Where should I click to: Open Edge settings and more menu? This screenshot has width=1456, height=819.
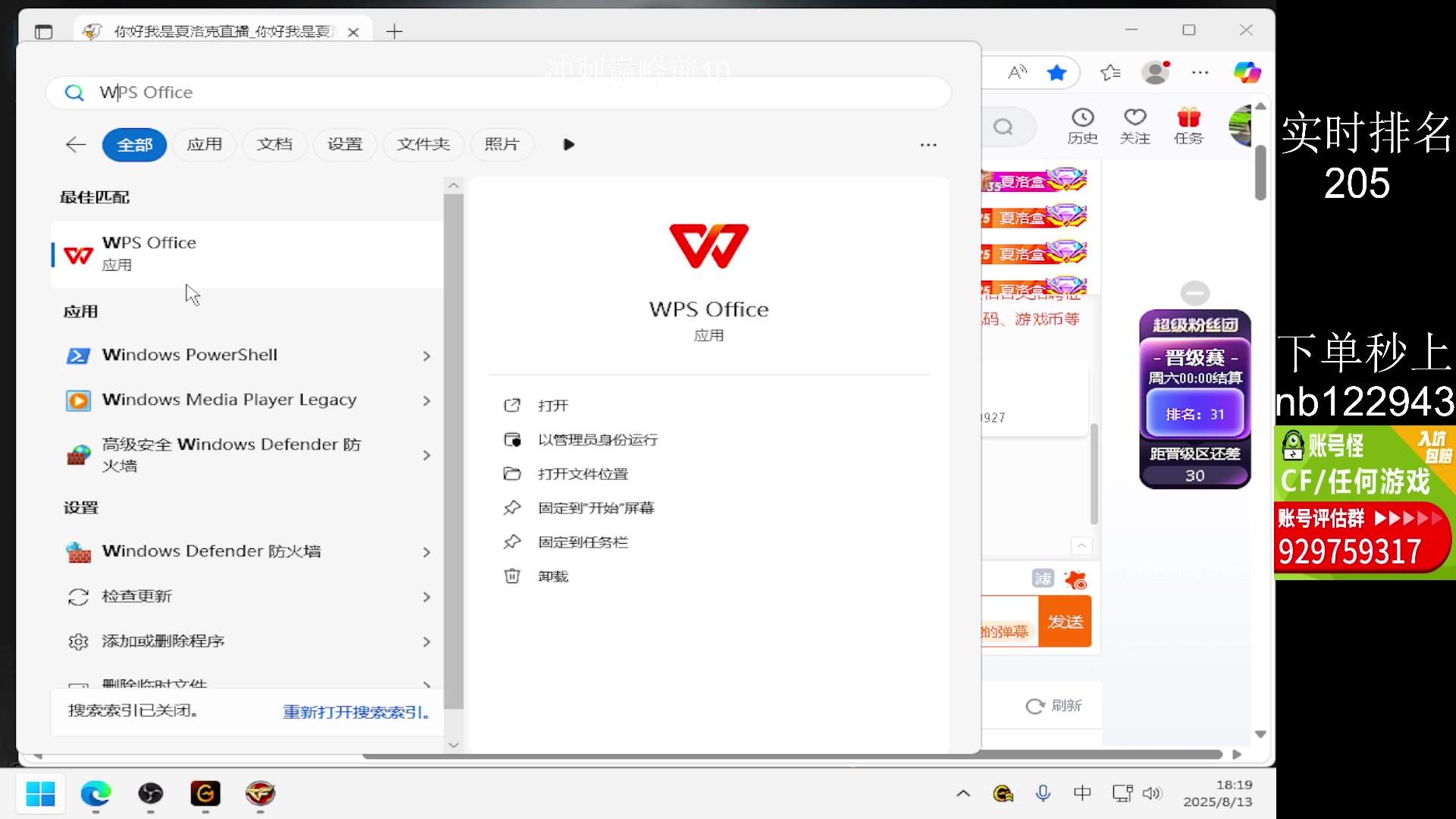tap(1200, 73)
